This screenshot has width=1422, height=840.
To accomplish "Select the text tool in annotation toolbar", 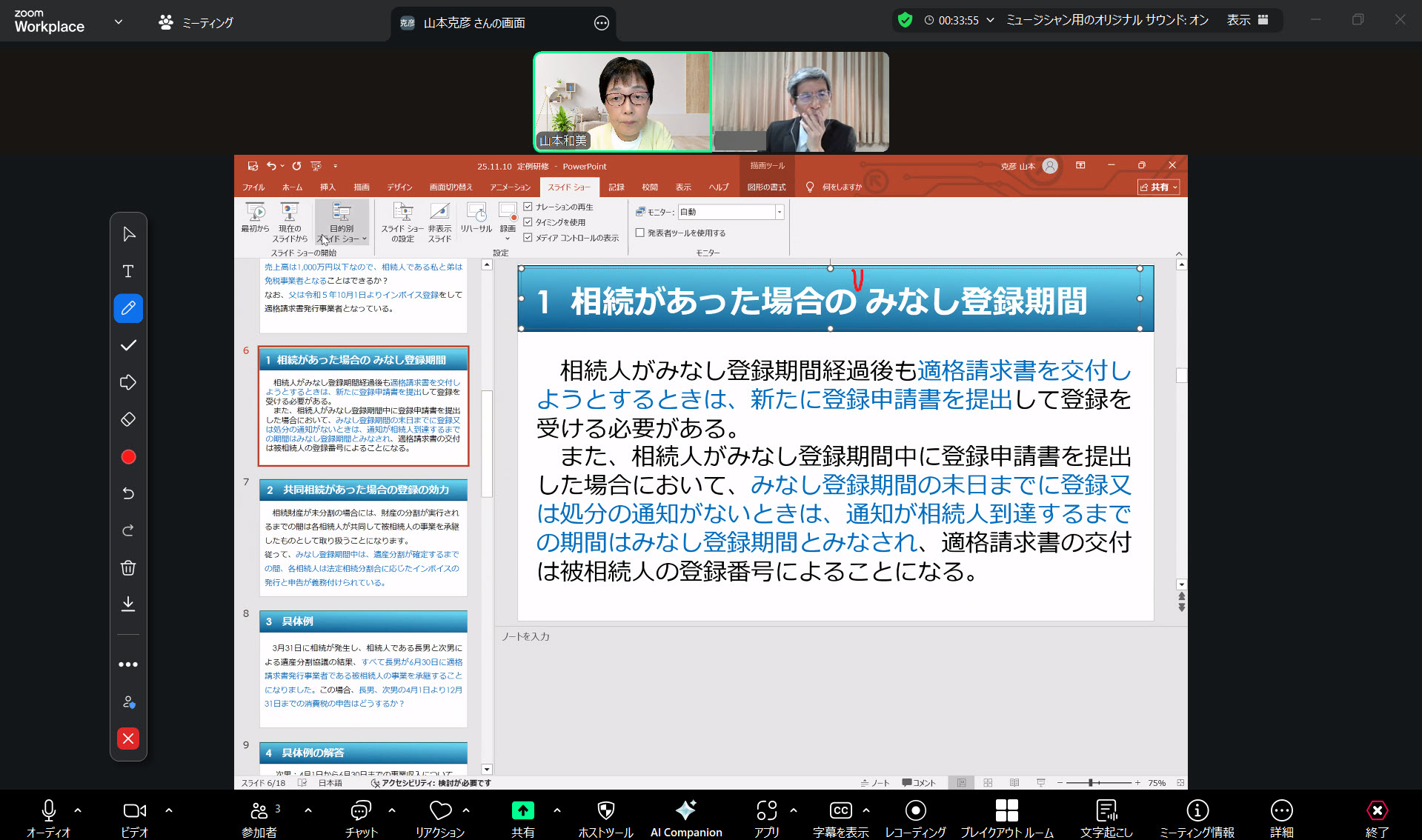I will point(128,271).
